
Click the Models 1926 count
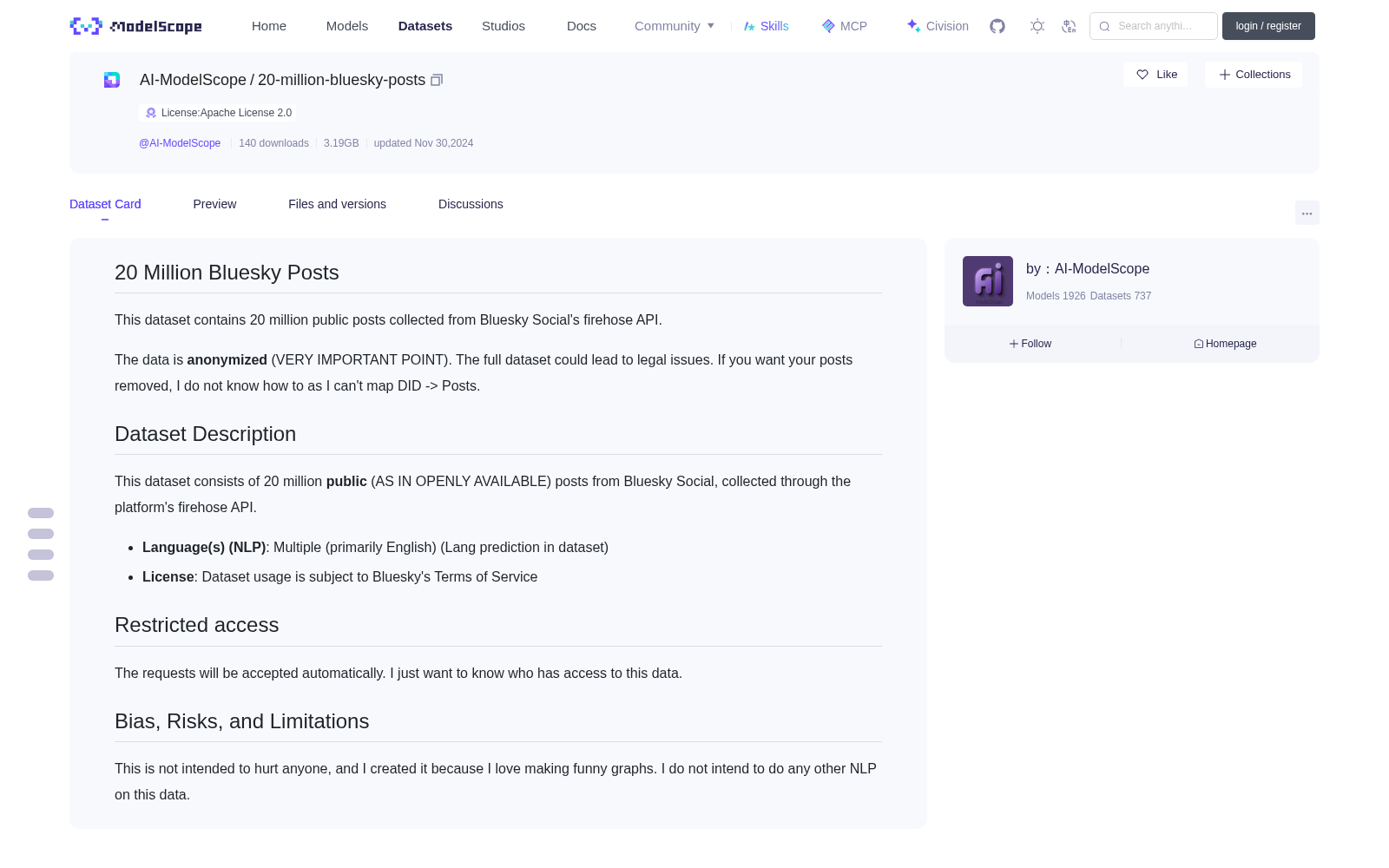[1056, 296]
